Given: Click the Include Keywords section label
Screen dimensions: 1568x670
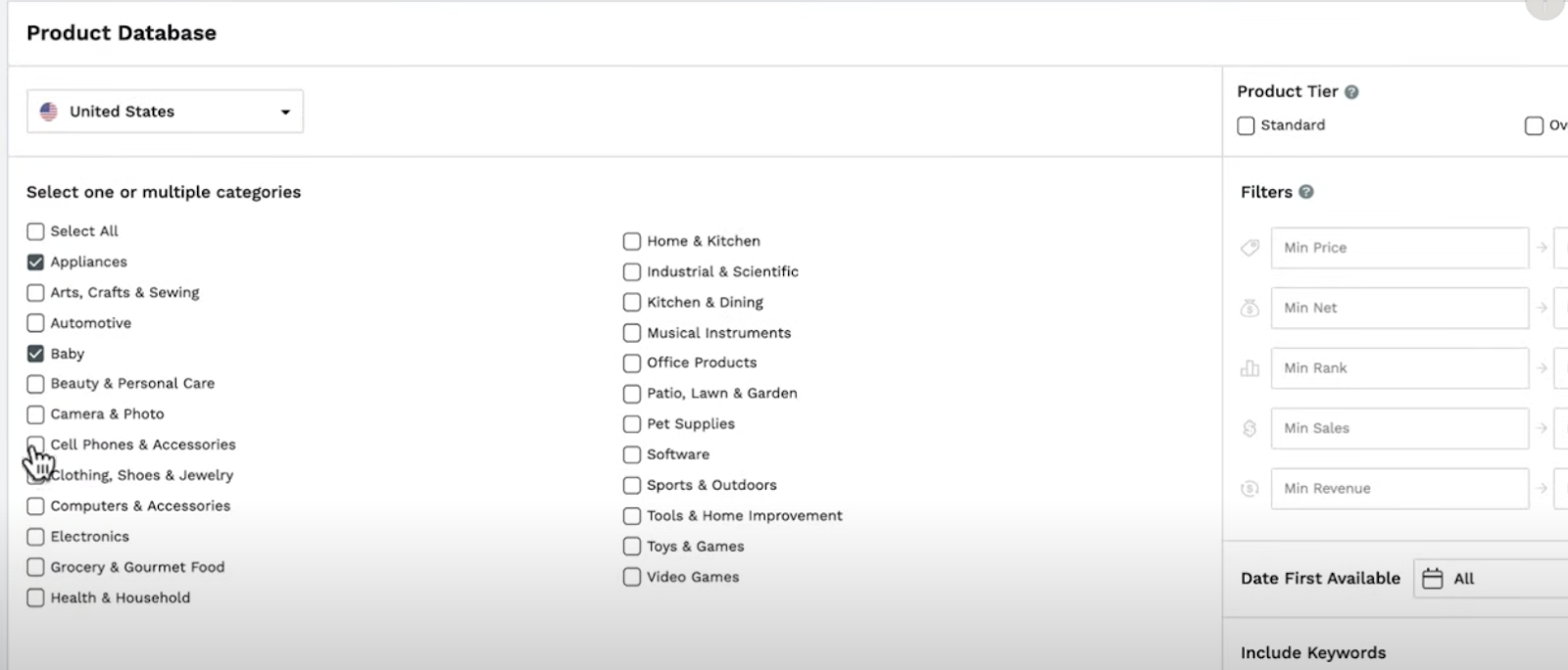Looking at the screenshot, I should click(1313, 651).
